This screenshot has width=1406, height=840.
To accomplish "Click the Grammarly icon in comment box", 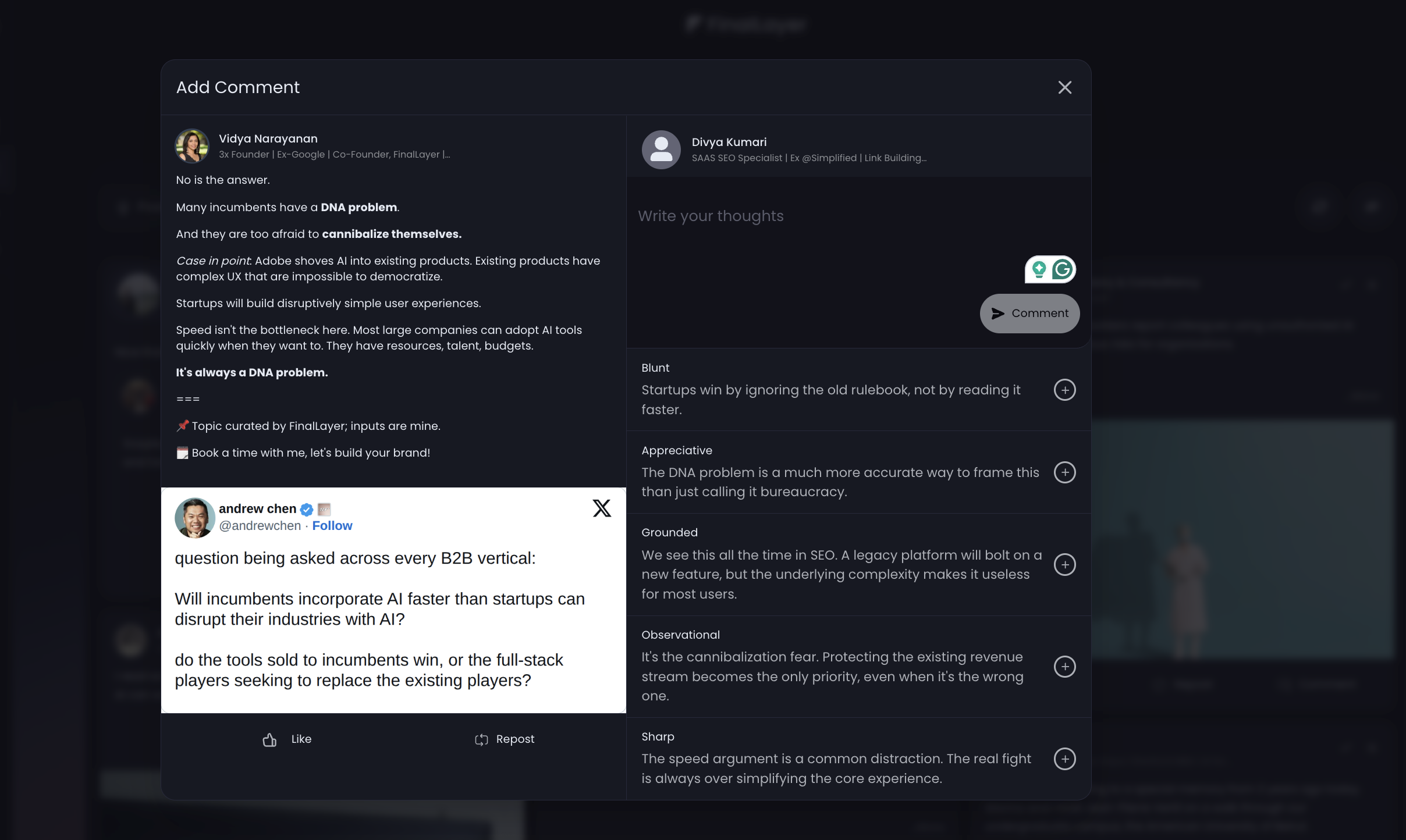I will 1063,269.
